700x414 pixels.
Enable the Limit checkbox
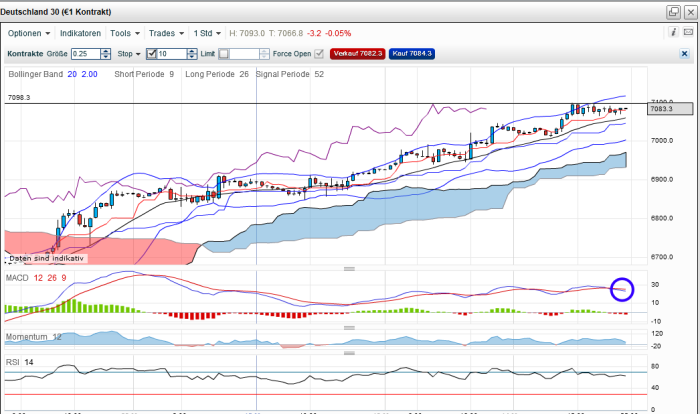click(224, 54)
